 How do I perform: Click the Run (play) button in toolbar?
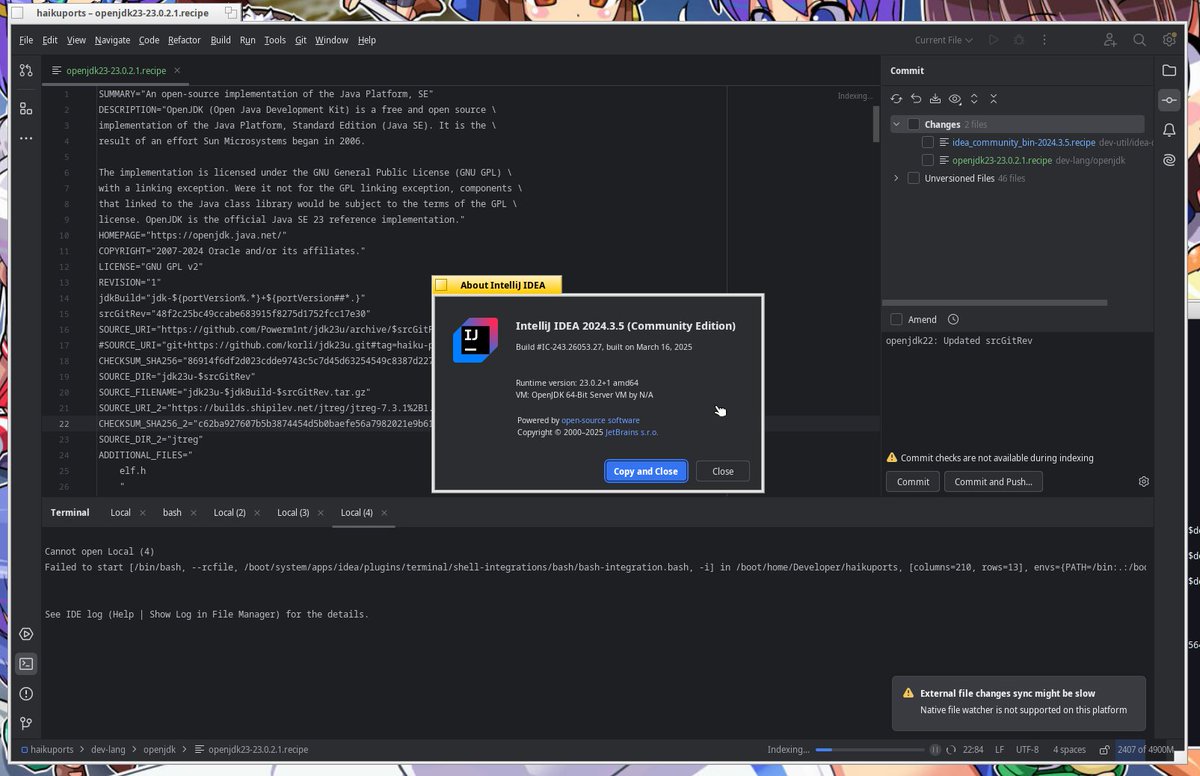993,40
